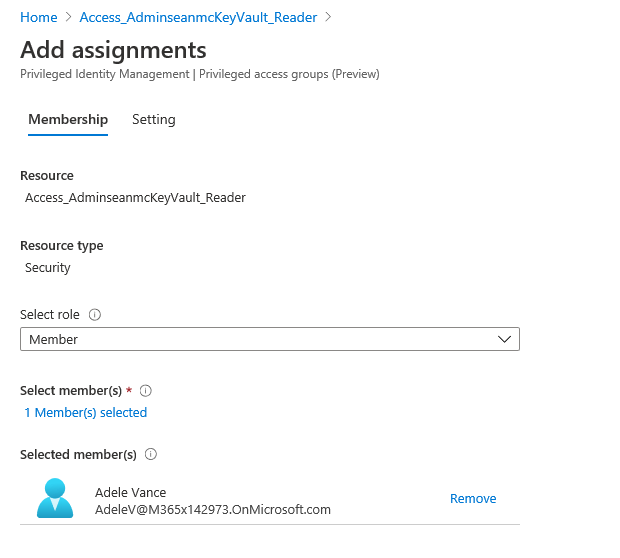Screen dimensions: 620x558
Task: Click the info icon beside Select member(s)
Action: pos(145,390)
